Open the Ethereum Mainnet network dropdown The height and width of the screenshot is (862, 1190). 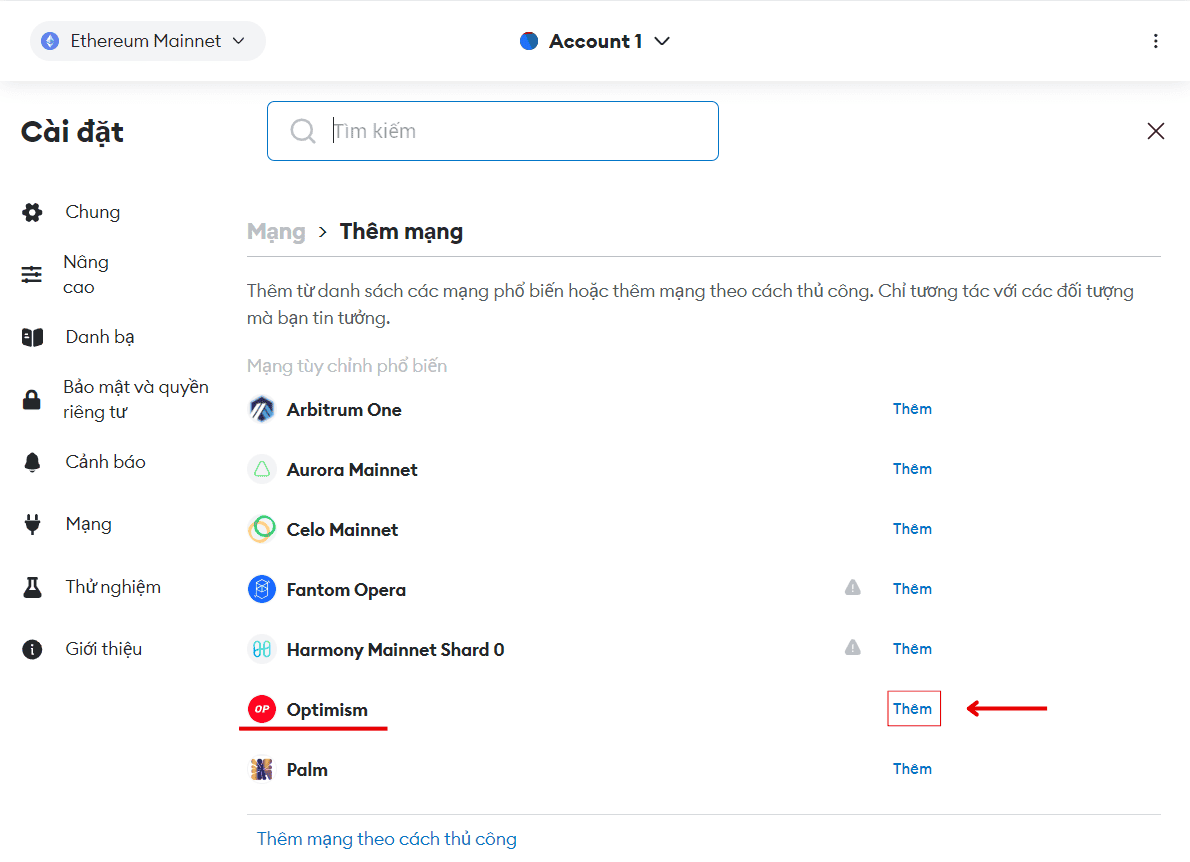147,41
